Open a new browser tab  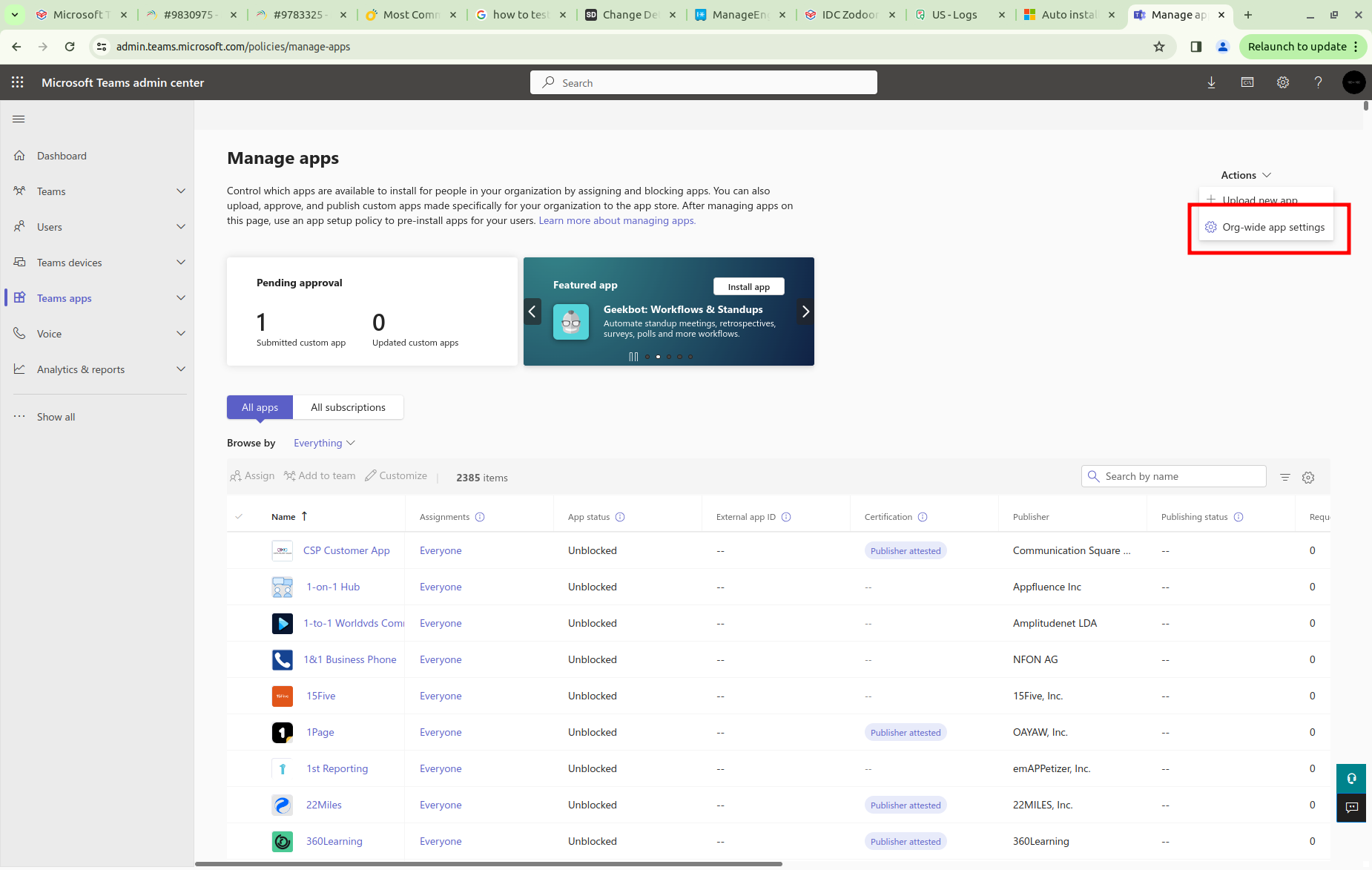(1248, 15)
